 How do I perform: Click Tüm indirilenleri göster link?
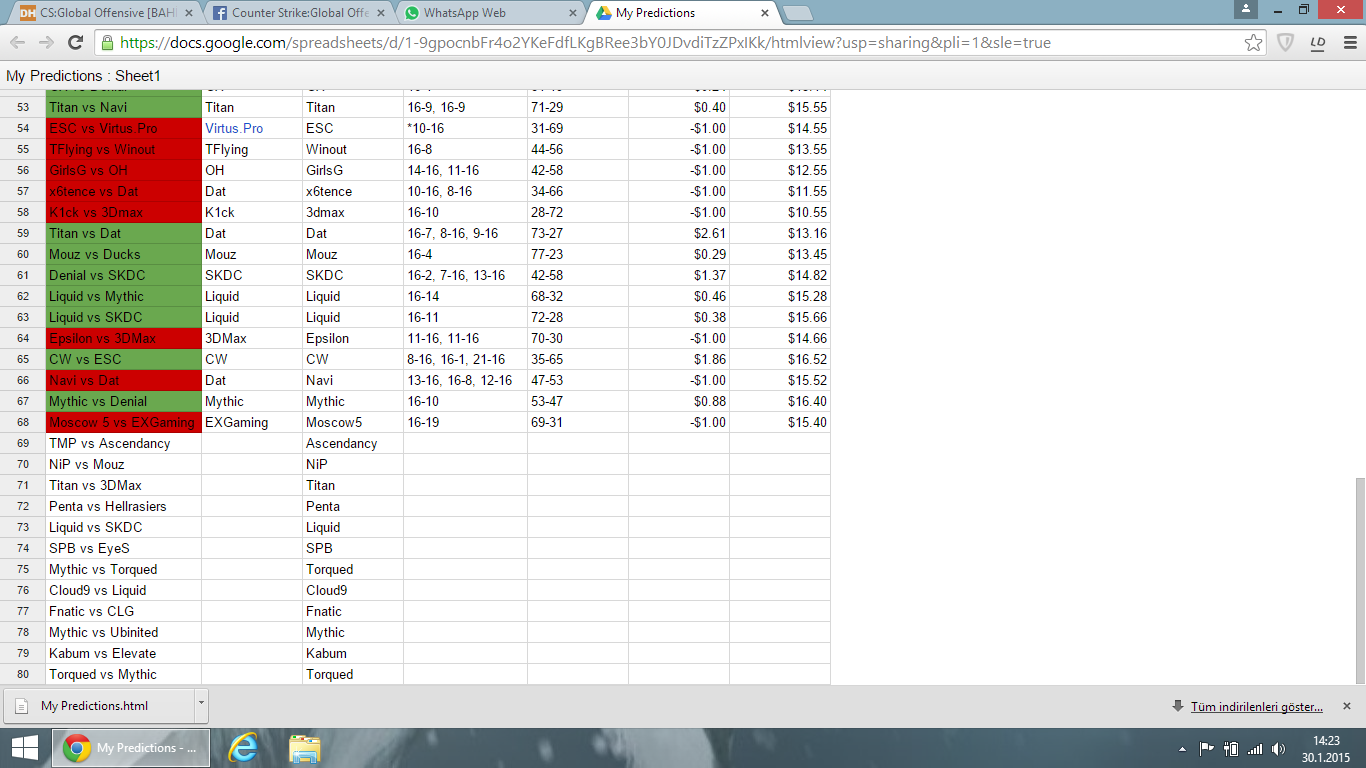point(1256,707)
